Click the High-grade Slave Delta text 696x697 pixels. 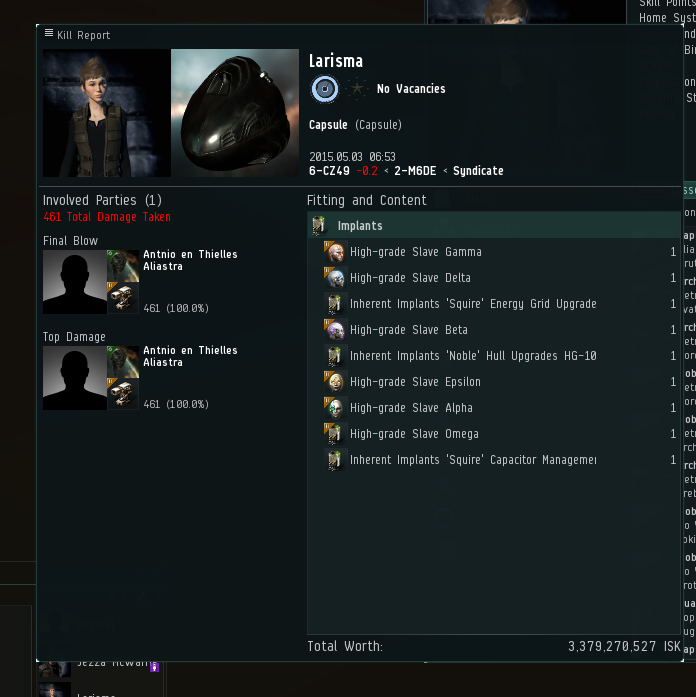(x=410, y=278)
